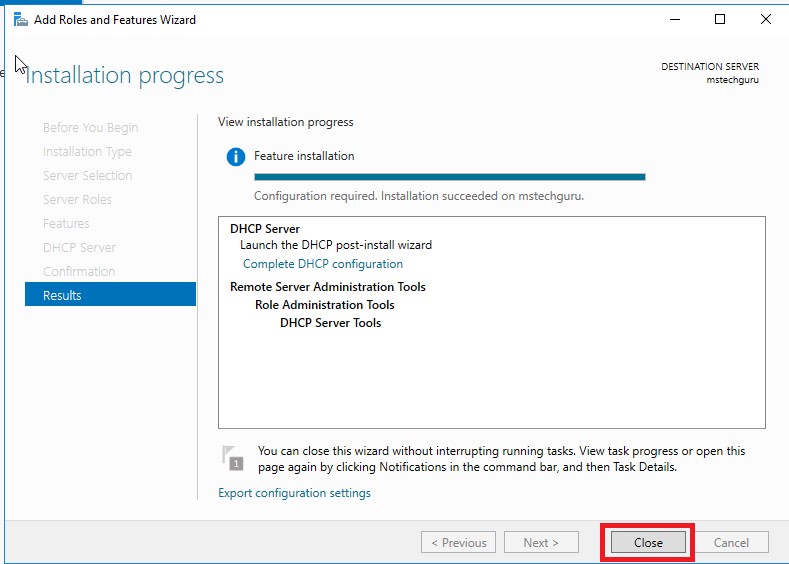Click DHCP Server Tools entry
Viewport: 789px width, 564px height.
tap(331, 323)
